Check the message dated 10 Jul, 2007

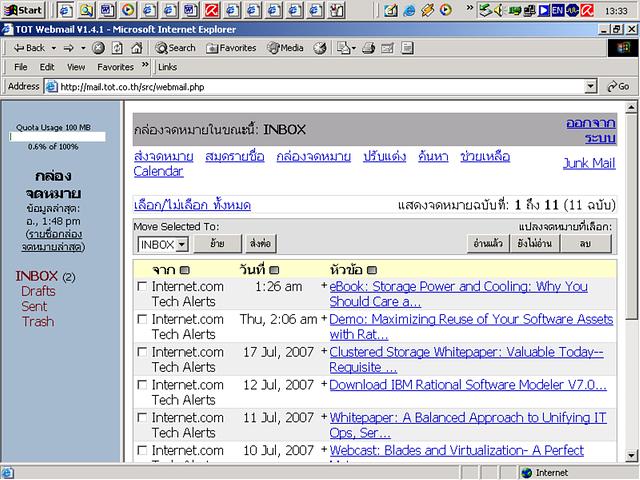point(142,450)
